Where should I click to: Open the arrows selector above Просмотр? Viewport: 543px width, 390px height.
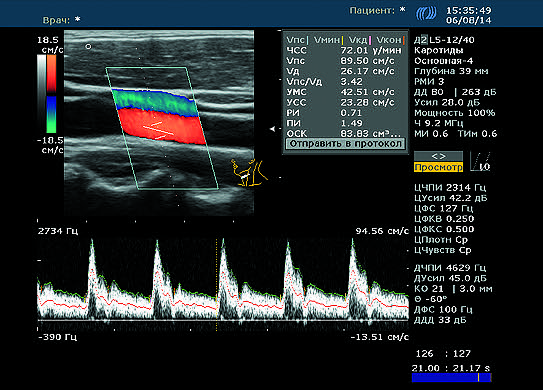coord(438,156)
